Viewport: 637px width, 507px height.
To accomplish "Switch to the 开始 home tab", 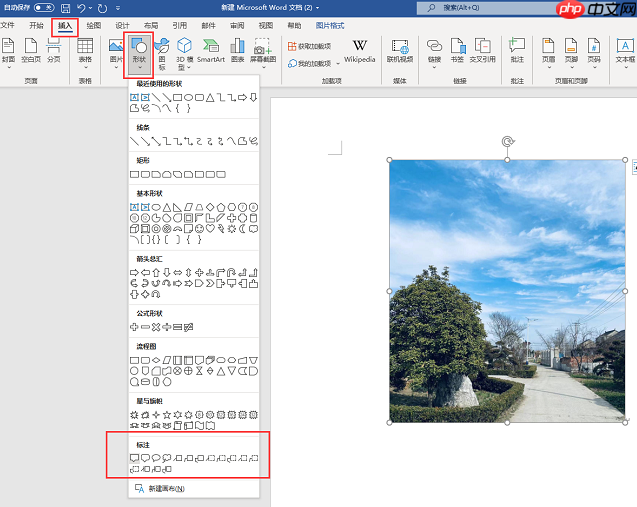I will pos(36,26).
